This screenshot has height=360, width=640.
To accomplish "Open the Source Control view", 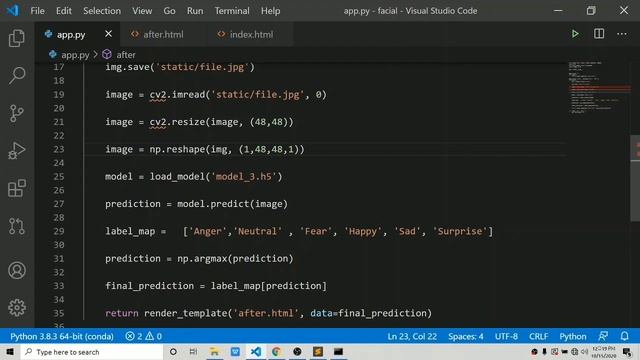I will 17,113.
